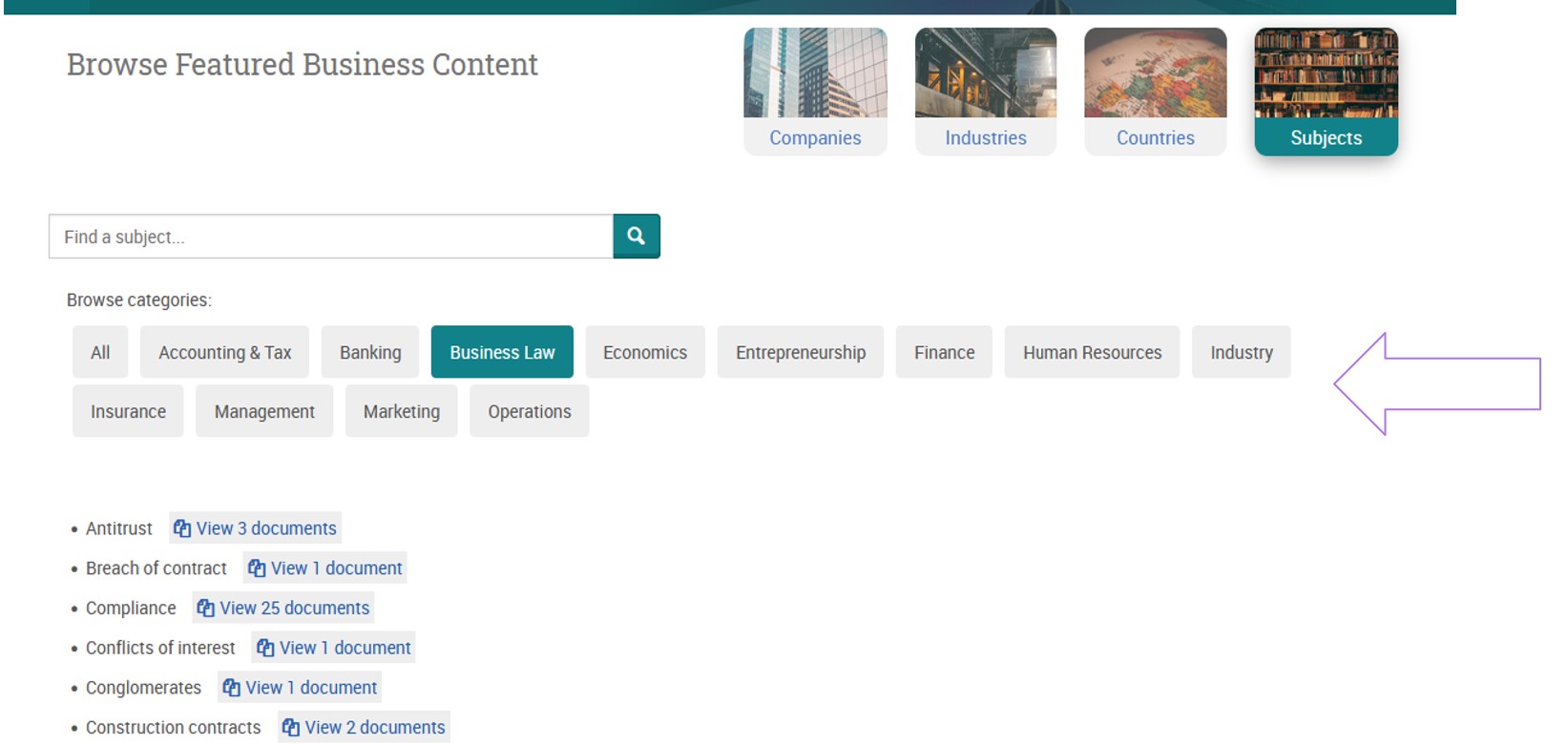This screenshot has height=744, width=1568.
Task: Select the Insurance category
Action: tap(128, 411)
